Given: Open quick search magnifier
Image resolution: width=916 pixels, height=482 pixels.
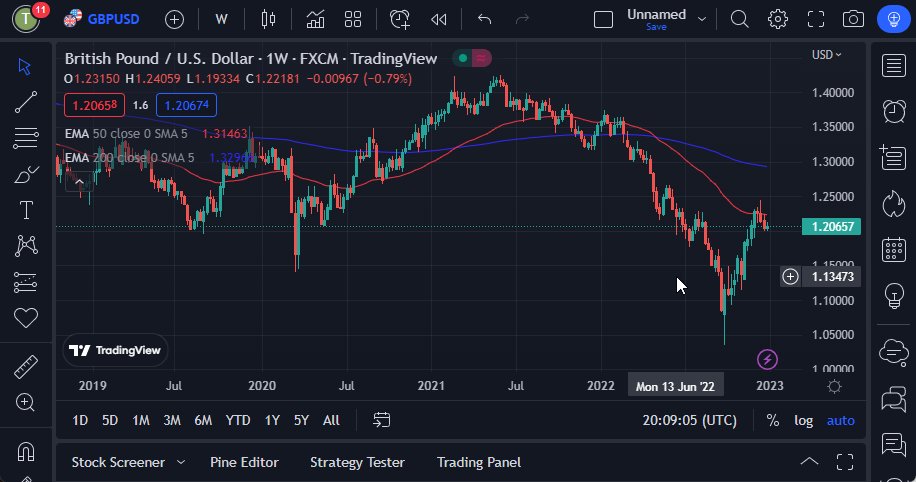Looking at the screenshot, I should 740,19.
